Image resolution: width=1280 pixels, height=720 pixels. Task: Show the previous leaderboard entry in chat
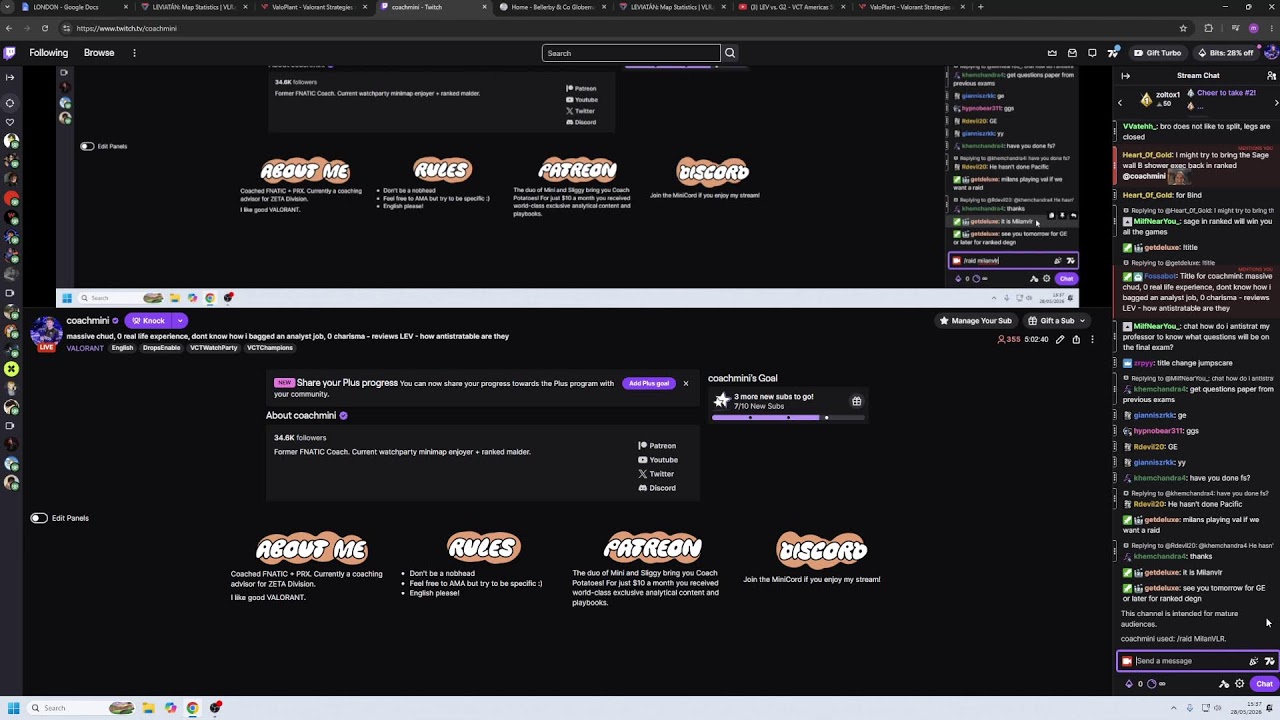[x=1120, y=102]
